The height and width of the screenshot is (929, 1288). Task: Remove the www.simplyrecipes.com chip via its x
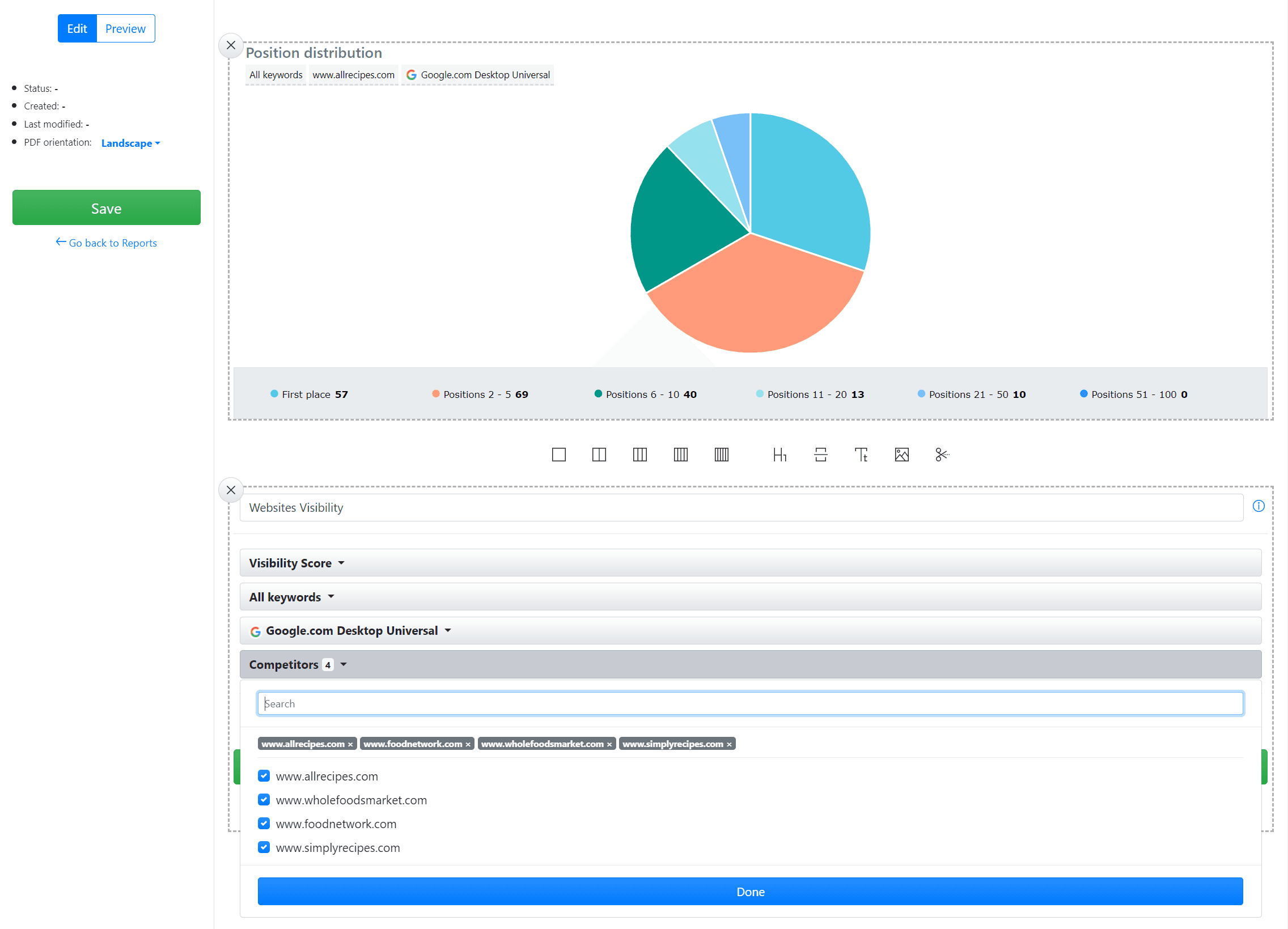(729, 744)
